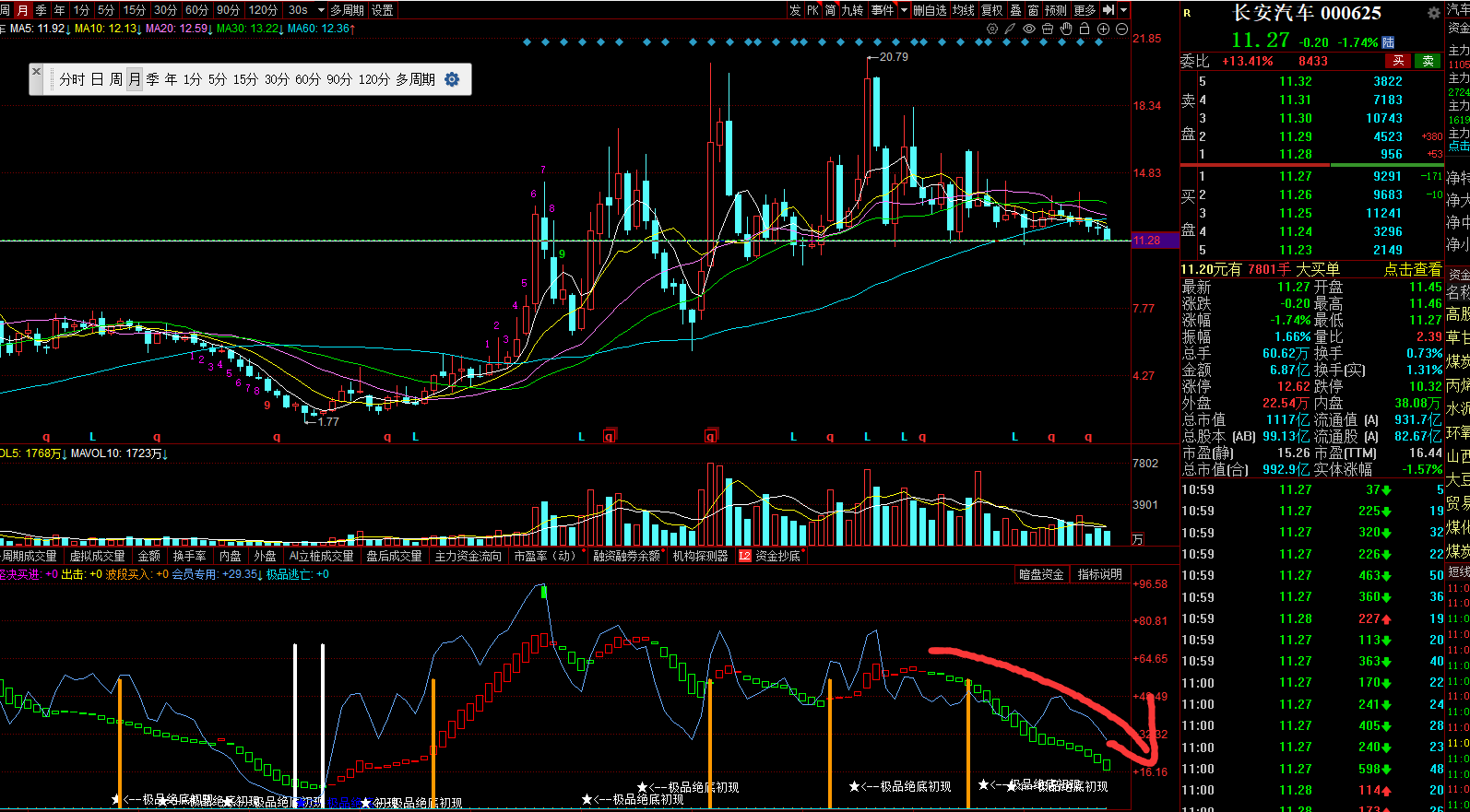Click 预测 toolbar button
Screen dimensions: 1470x812
point(1056,10)
